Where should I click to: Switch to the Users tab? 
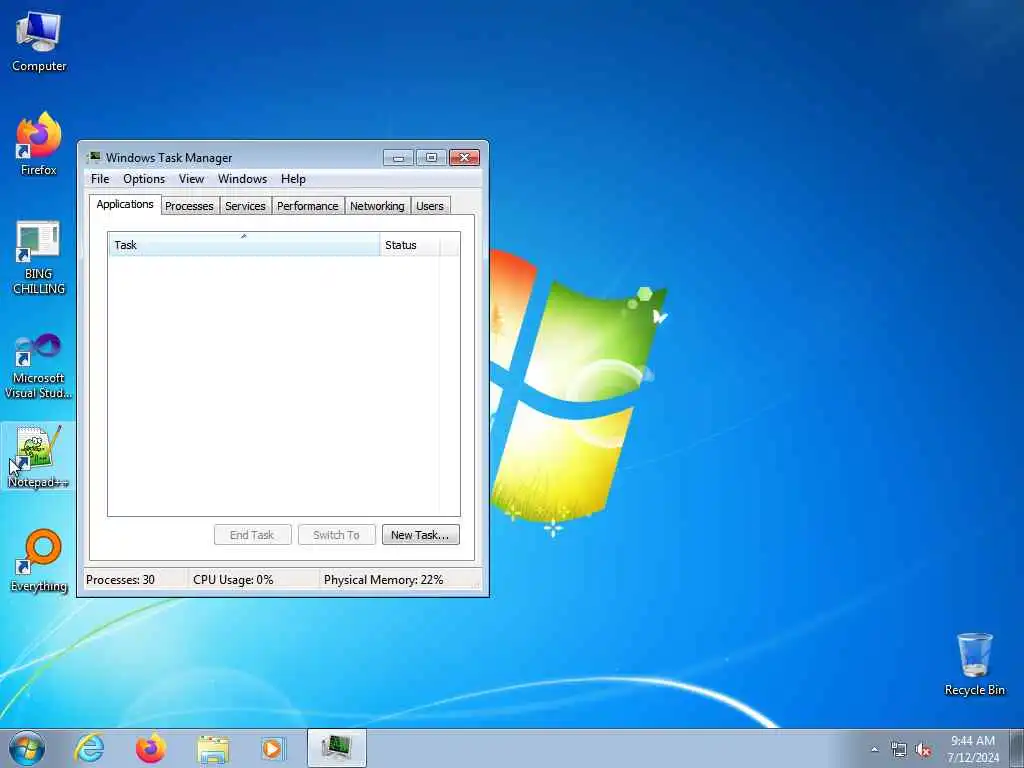[430, 206]
